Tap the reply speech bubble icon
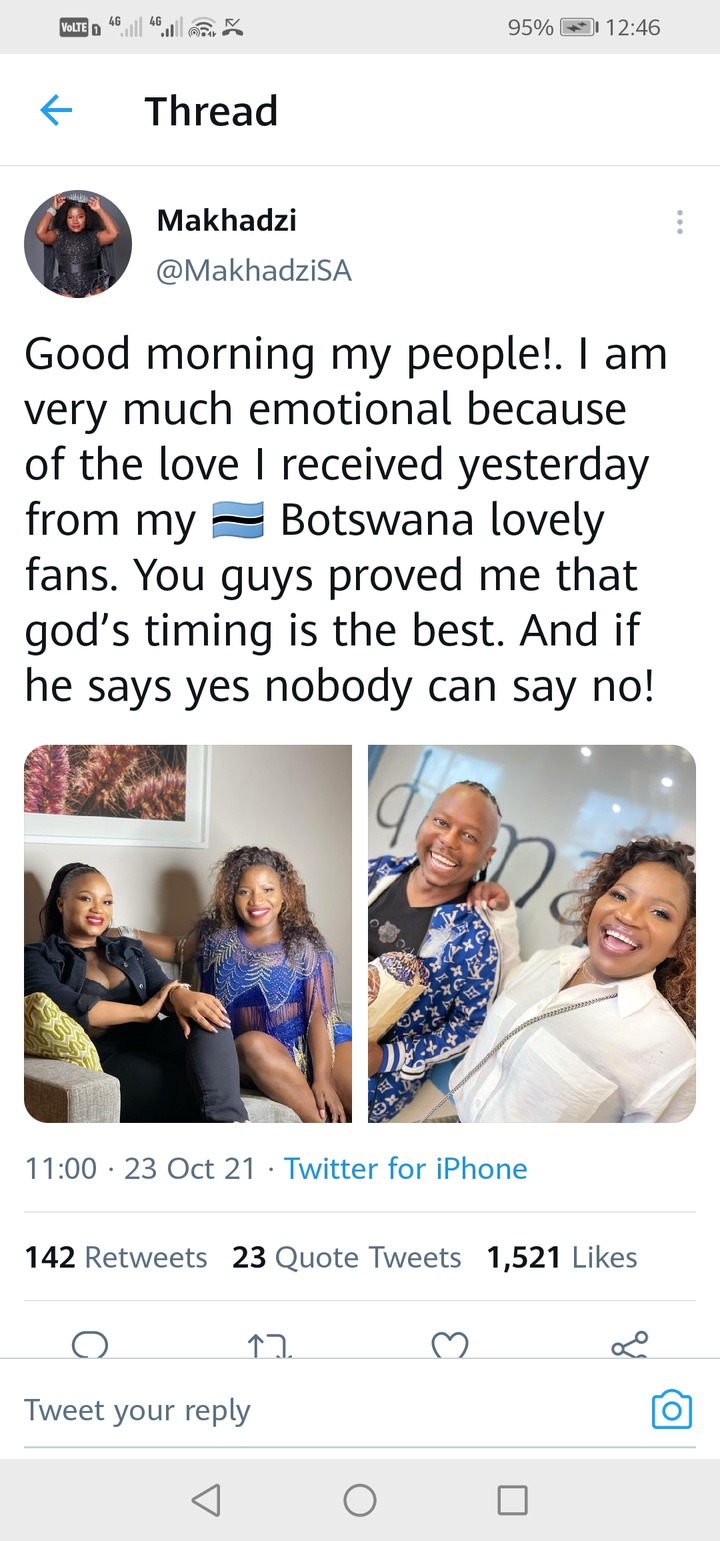This screenshot has width=720, height=1541. 90,1345
